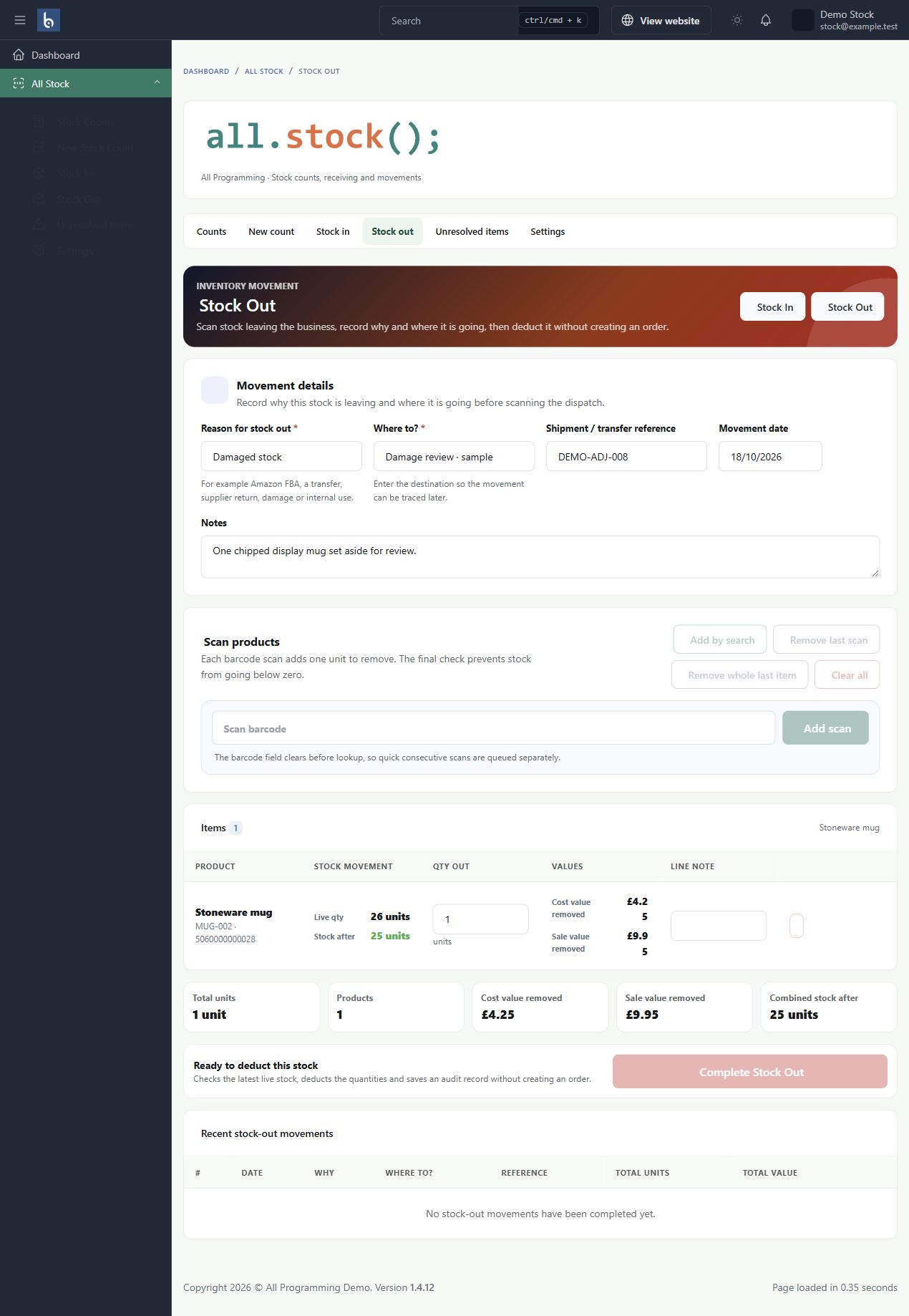Image resolution: width=909 pixels, height=1316 pixels.
Task: Click the barcode text '5060000000028'
Action: point(225,939)
